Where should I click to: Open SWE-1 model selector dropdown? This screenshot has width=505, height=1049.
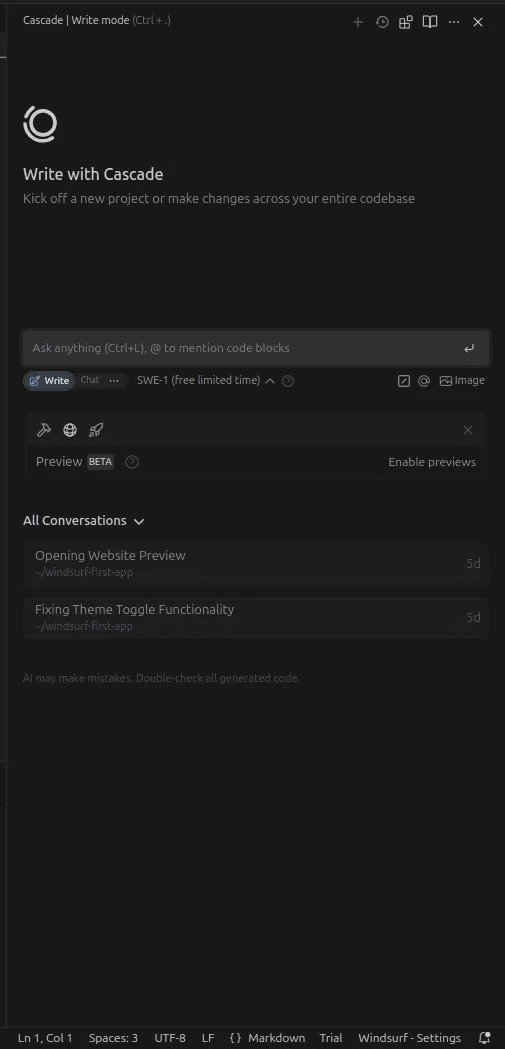pyautogui.click(x=206, y=381)
